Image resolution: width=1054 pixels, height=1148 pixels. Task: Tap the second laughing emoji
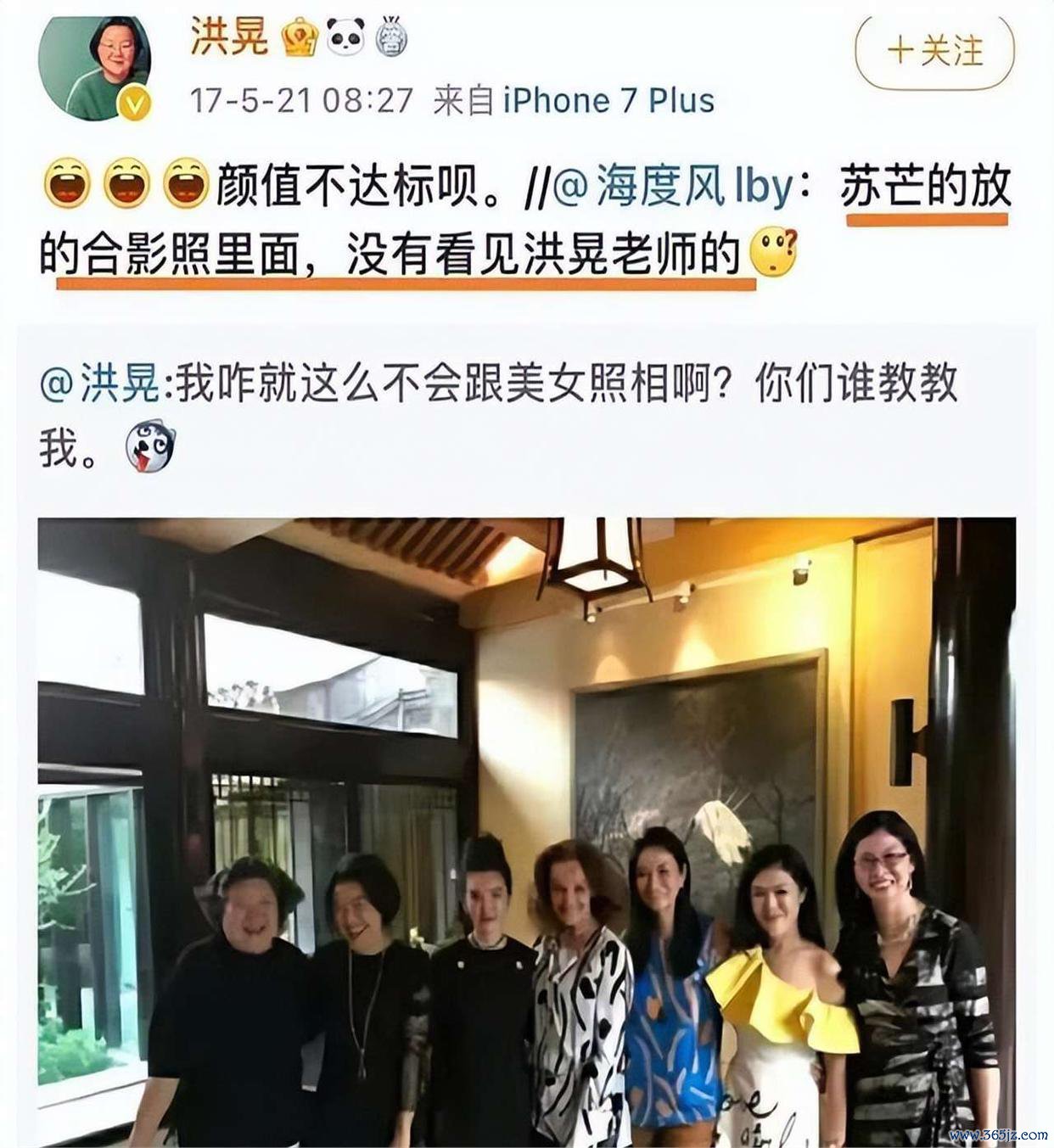126,183
